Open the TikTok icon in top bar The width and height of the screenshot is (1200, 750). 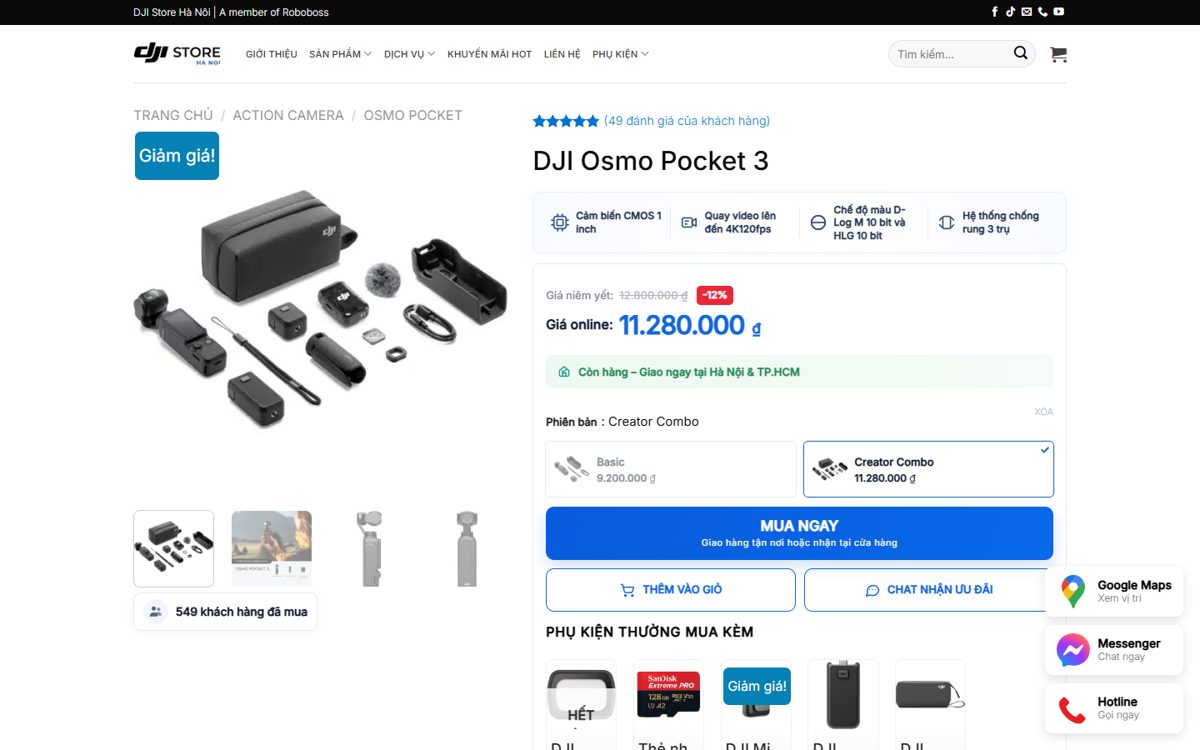tap(1010, 12)
